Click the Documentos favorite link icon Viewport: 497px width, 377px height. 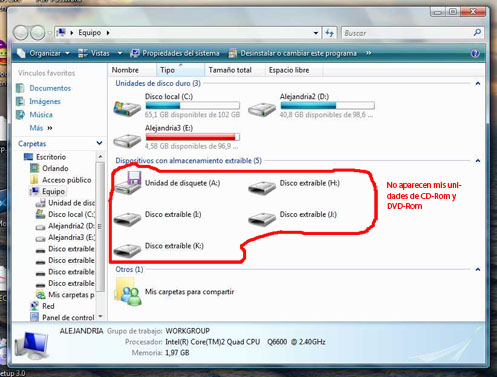click(x=20, y=88)
